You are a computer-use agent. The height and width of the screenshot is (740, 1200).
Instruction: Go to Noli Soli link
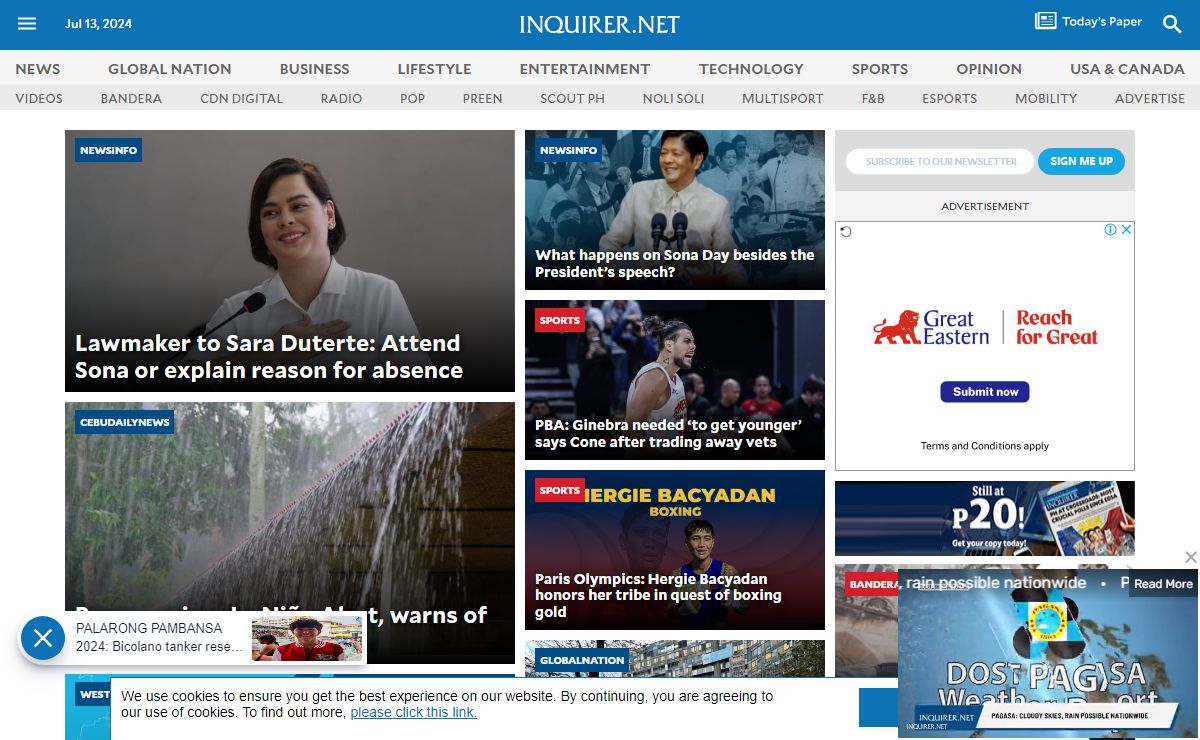(x=673, y=98)
